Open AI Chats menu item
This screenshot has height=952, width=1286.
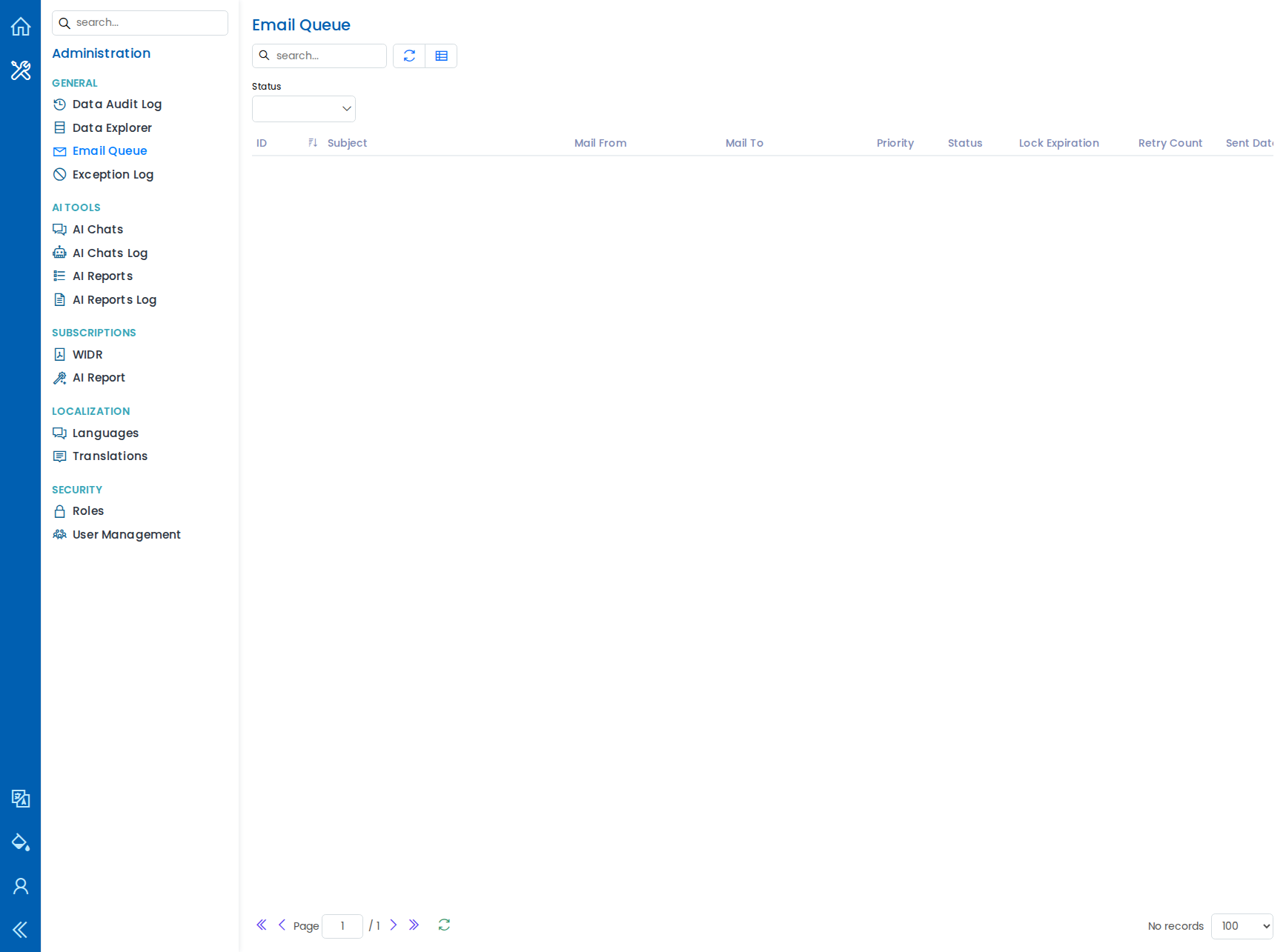click(98, 229)
